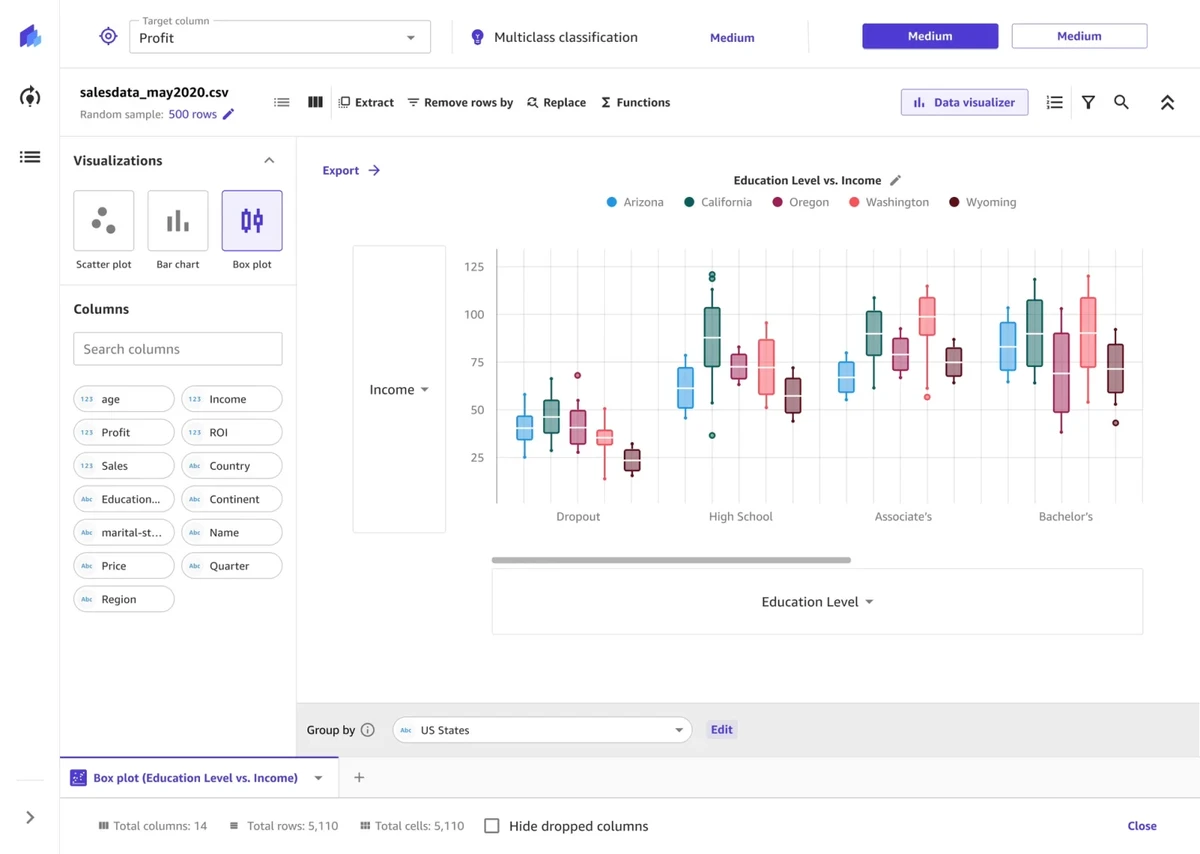Screen dimensions: 1200x854
Task: Edit chart title with pencil icon
Action: 896,180
